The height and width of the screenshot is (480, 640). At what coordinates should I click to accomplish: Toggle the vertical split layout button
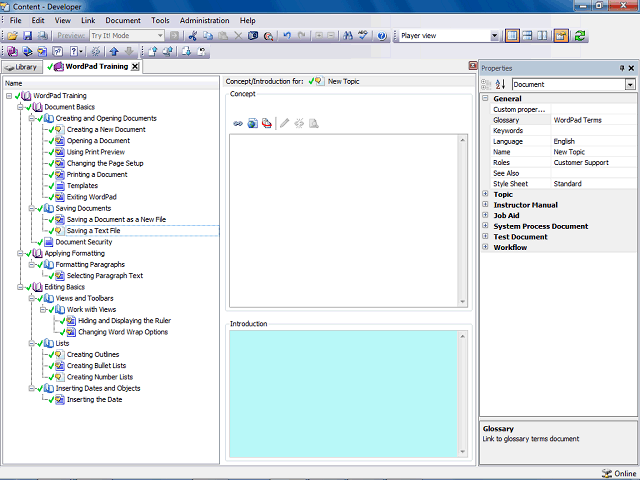pos(542,36)
